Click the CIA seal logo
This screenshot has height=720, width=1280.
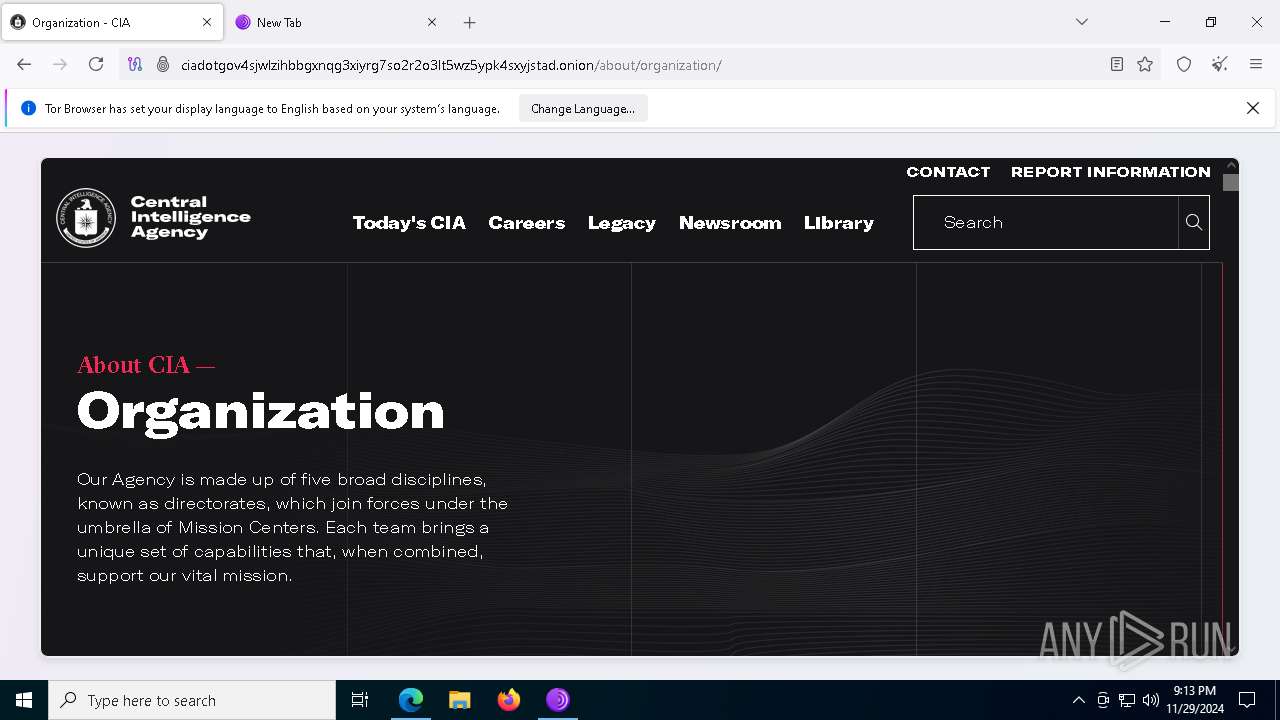[x=86, y=218]
